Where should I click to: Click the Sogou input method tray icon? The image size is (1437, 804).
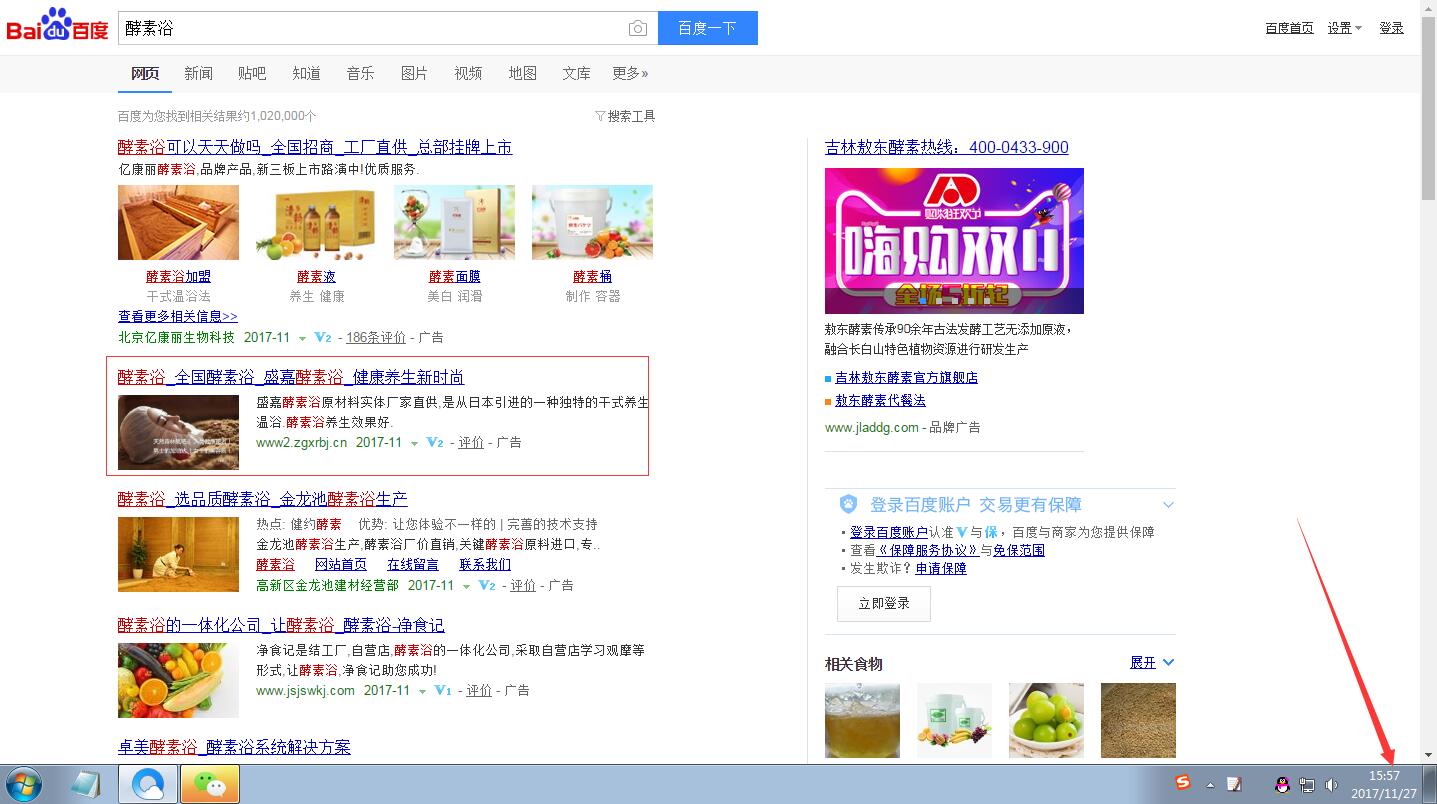(x=1183, y=783)
